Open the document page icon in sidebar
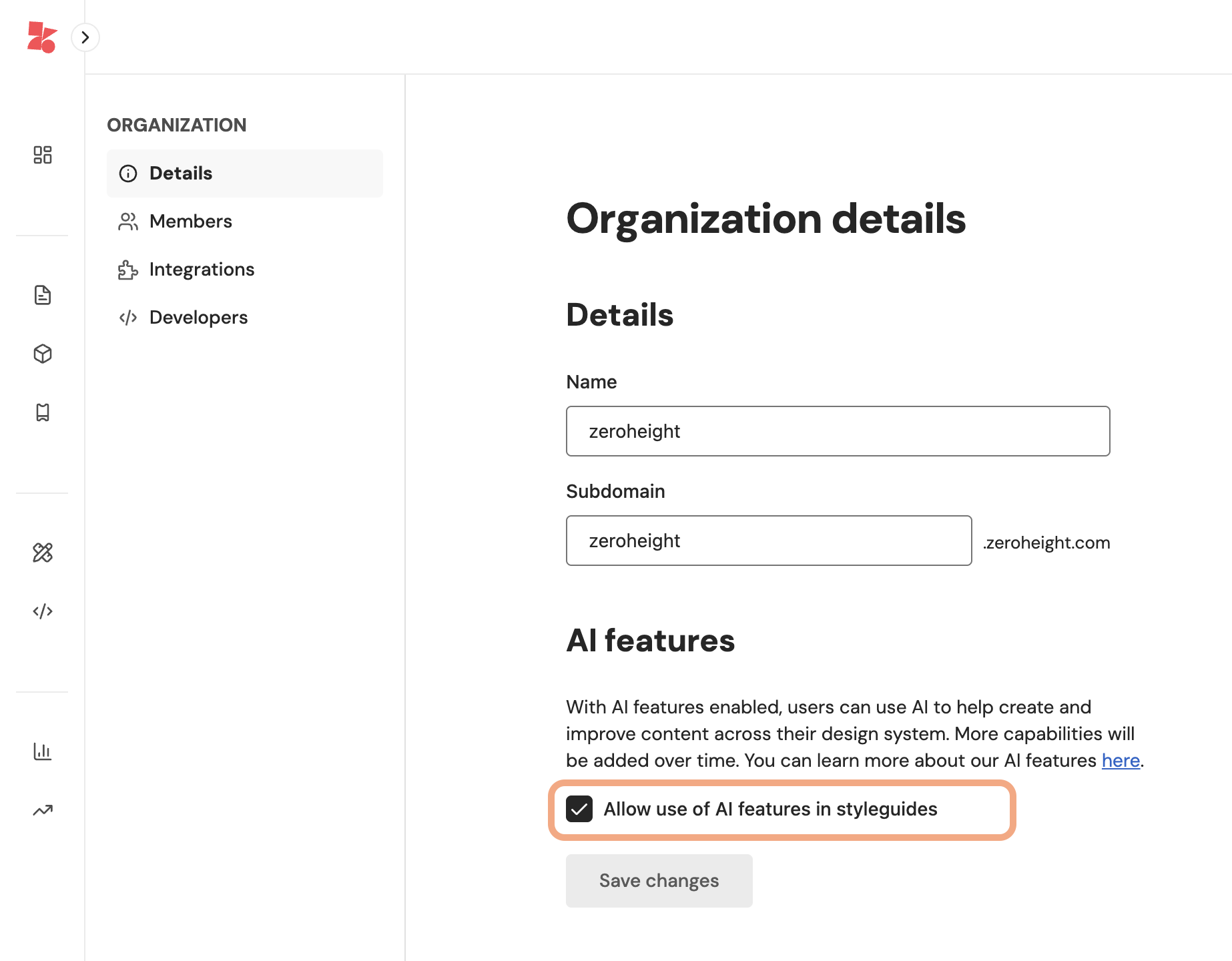This screenshot has width=1232, height=961. (x=43, y=295)
